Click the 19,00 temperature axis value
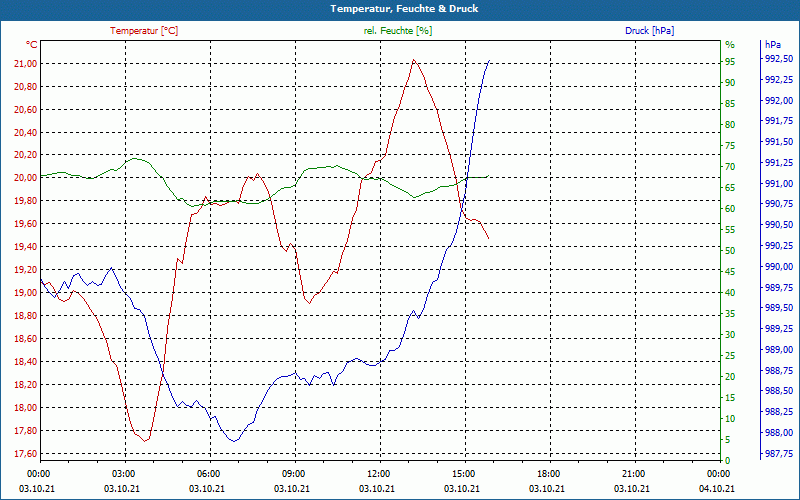Image resolution: width=800 pixels, height=500 pixels. tap(26, 293)
